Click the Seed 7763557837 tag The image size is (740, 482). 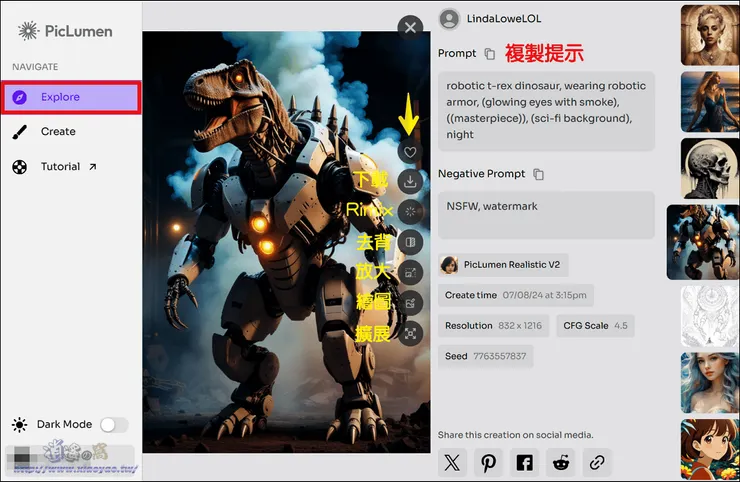coord(485,356)
